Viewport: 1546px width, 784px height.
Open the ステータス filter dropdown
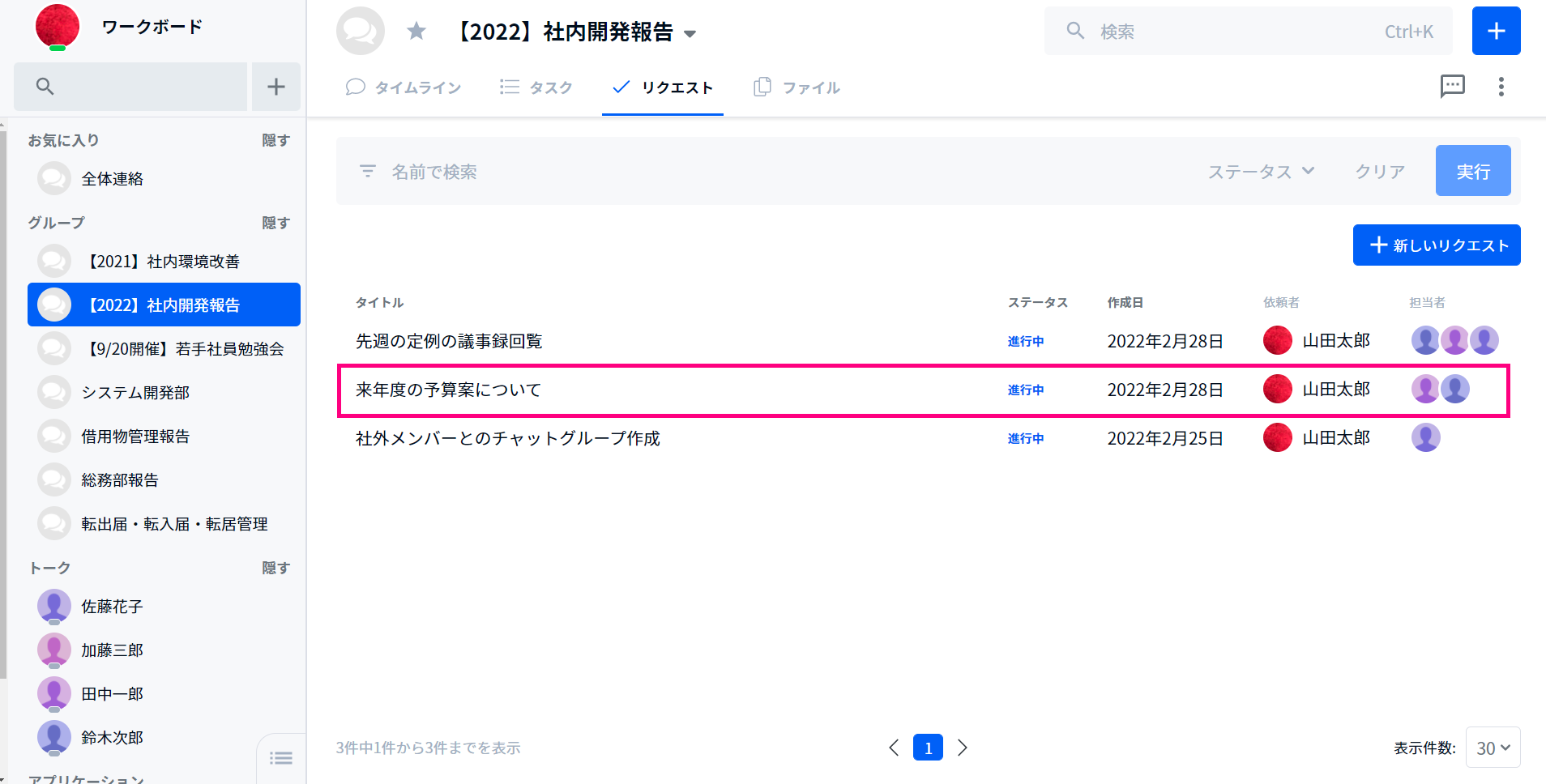tap(1260, 171)
